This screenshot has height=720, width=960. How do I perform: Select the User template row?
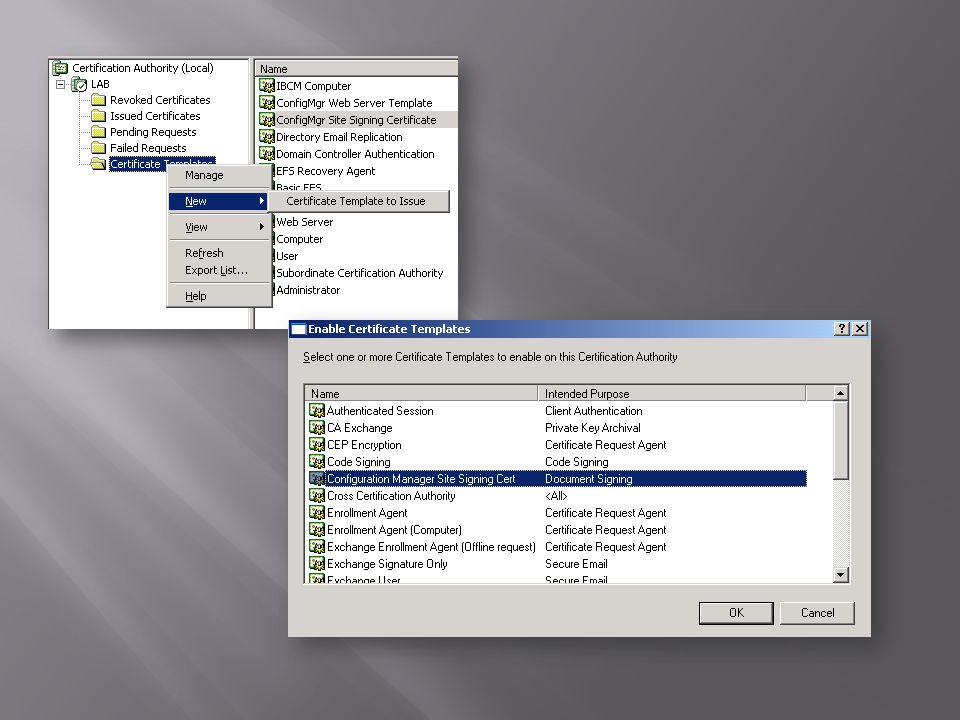click(x=287, y=256)
